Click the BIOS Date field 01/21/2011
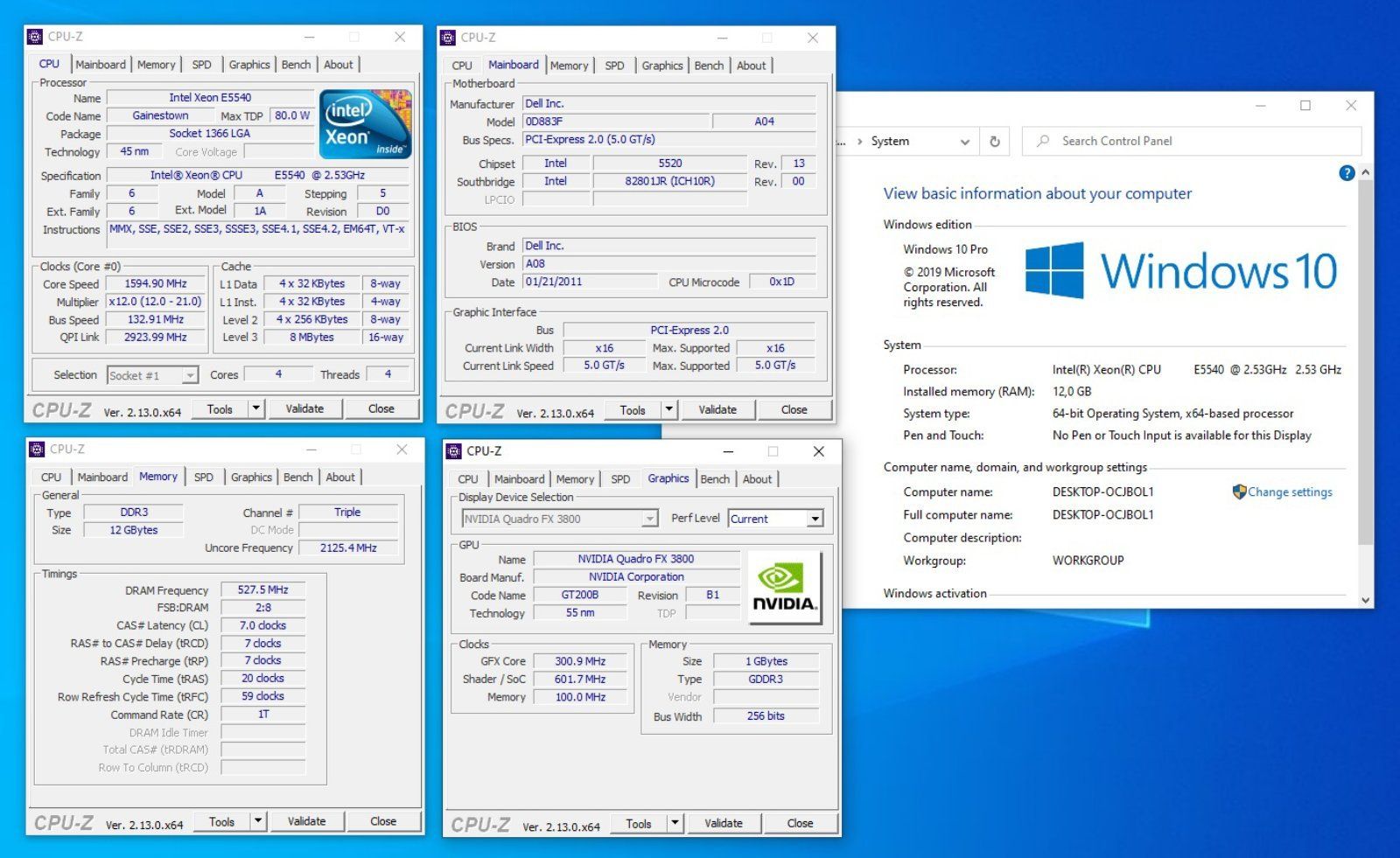Viewport: 1400px width, 858px height. [x=590, y=282]
